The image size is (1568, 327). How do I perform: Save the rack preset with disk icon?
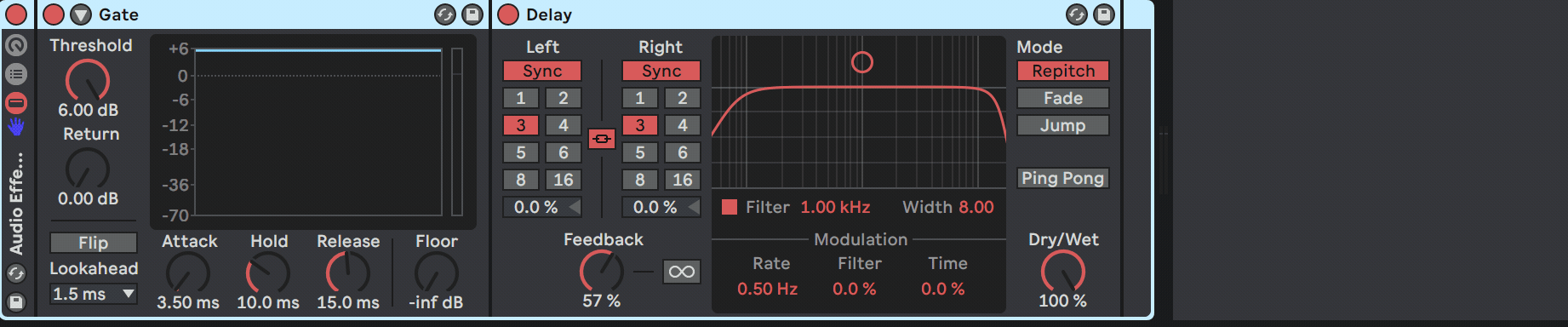coord(16,301)
